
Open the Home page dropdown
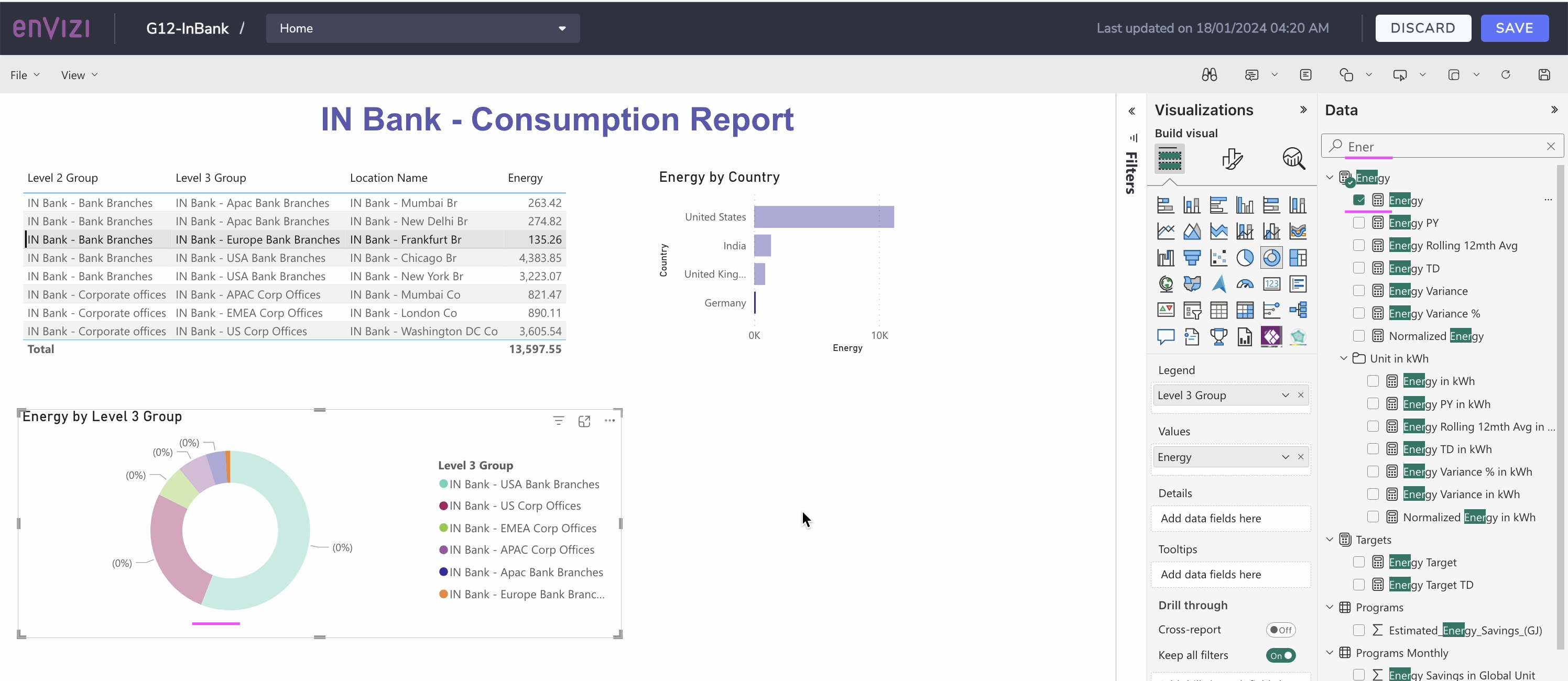point(422,29)
